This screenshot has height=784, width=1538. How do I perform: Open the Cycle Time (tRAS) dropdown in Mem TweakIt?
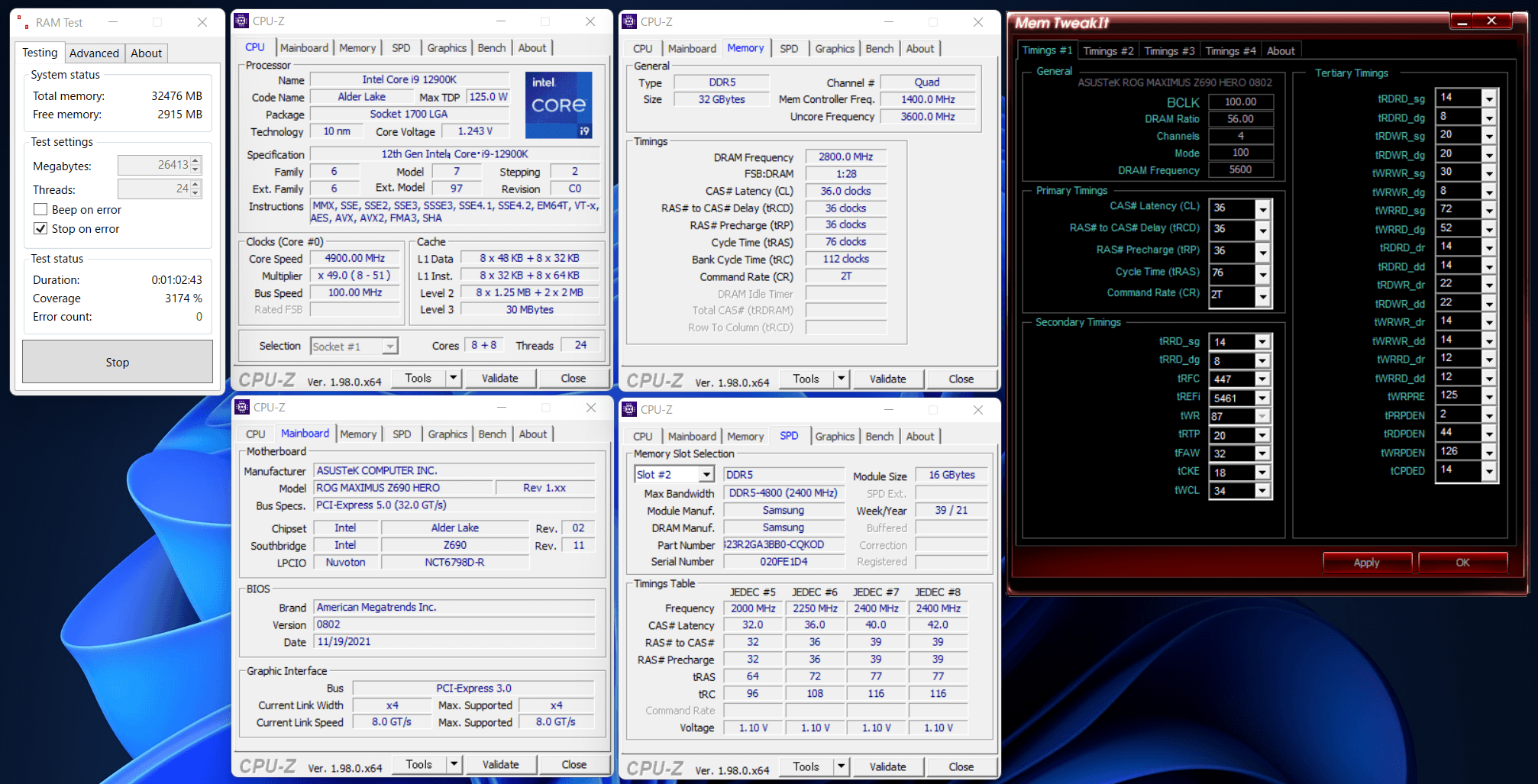(1263, 273)
